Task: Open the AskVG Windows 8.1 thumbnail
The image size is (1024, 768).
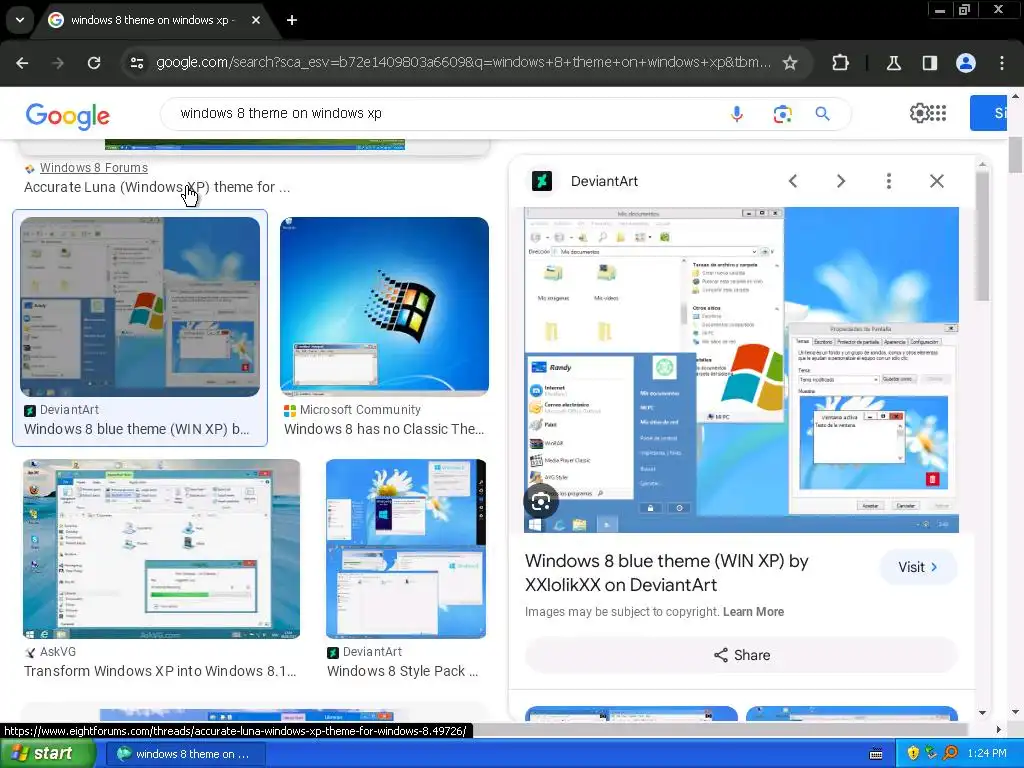Action: [161, 549]
